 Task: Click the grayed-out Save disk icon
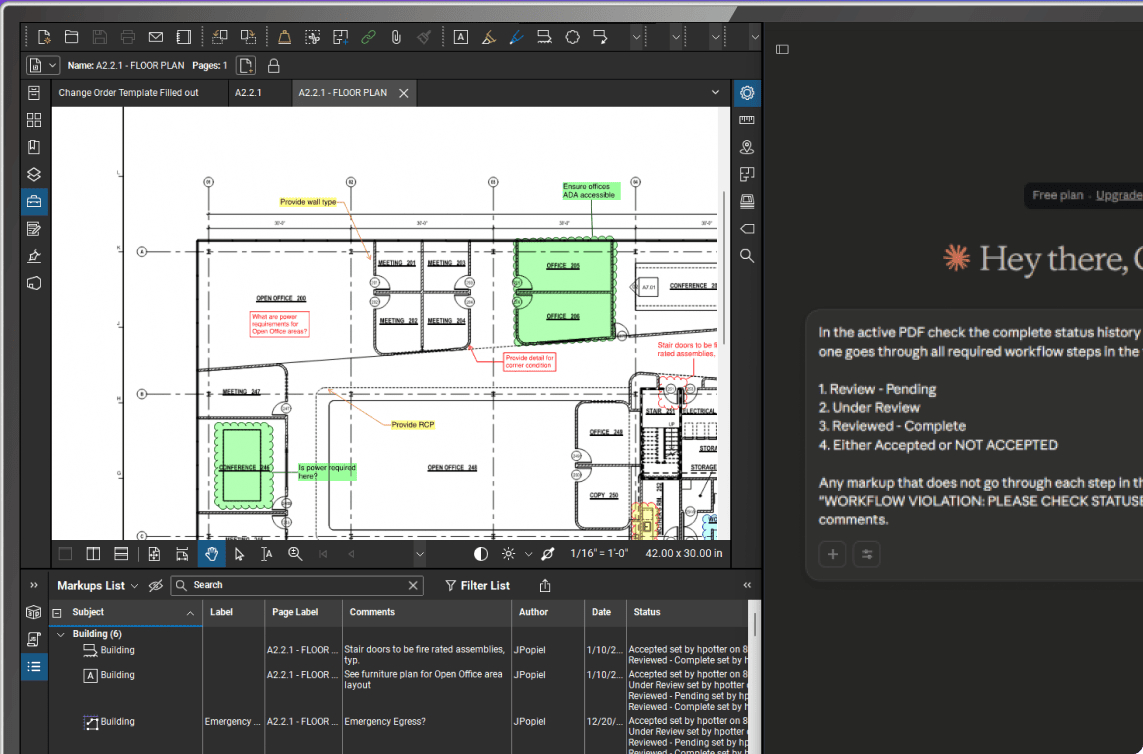pyautogui.click(x=100, y=36)
